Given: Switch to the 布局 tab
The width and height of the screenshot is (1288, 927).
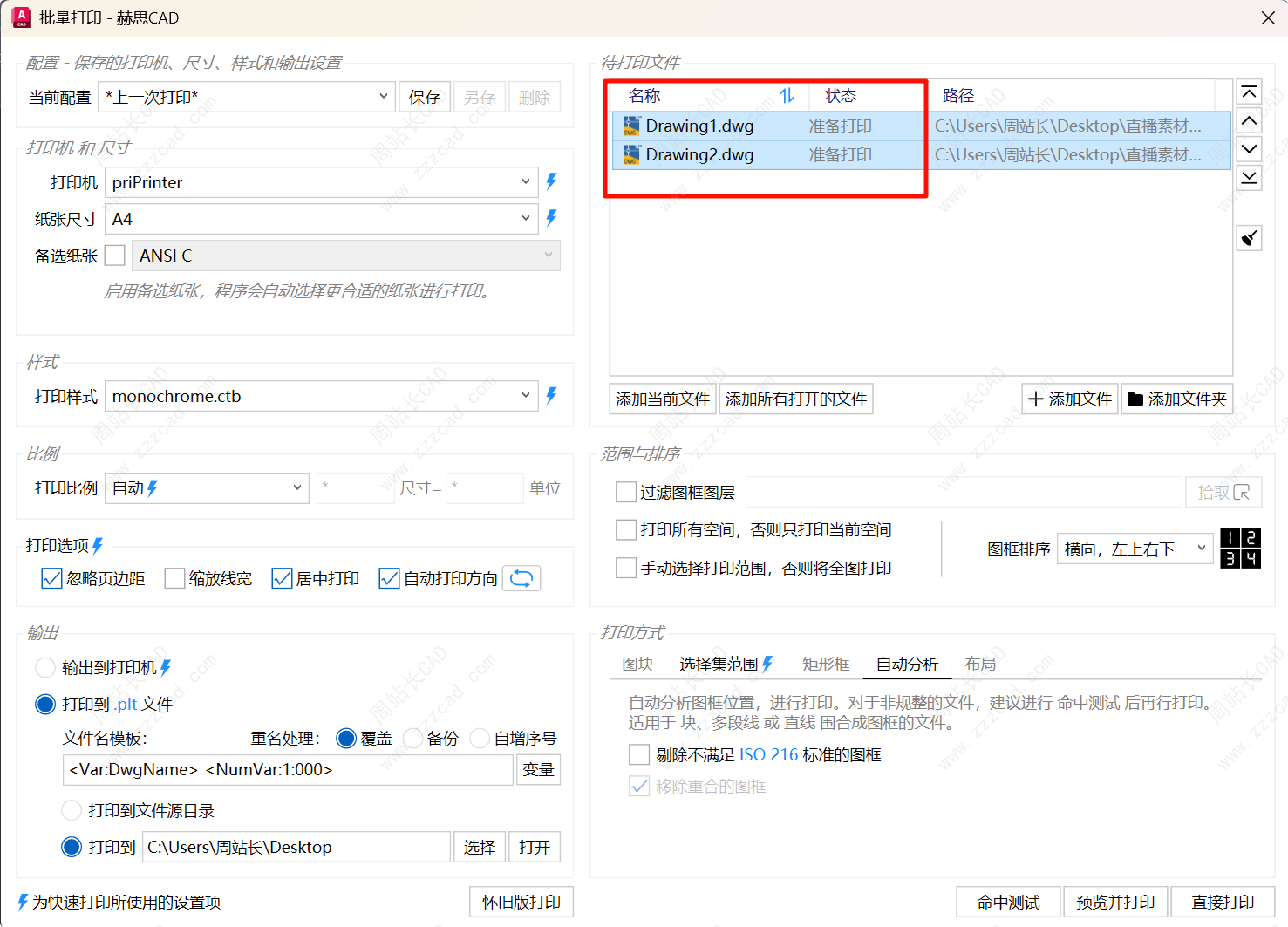Looking at the screenshot, I should tap(979, 665).
